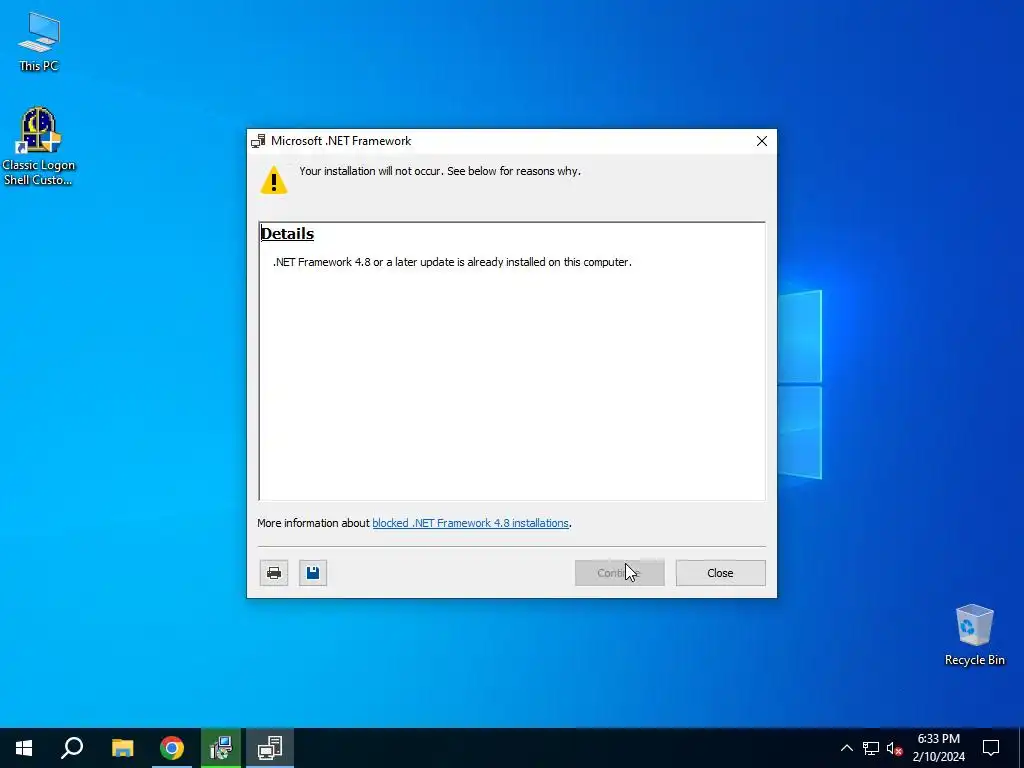The image size is (1024, 768).
Task: Click the Microsoft .NET Framework title text
Action: (341, 141)
